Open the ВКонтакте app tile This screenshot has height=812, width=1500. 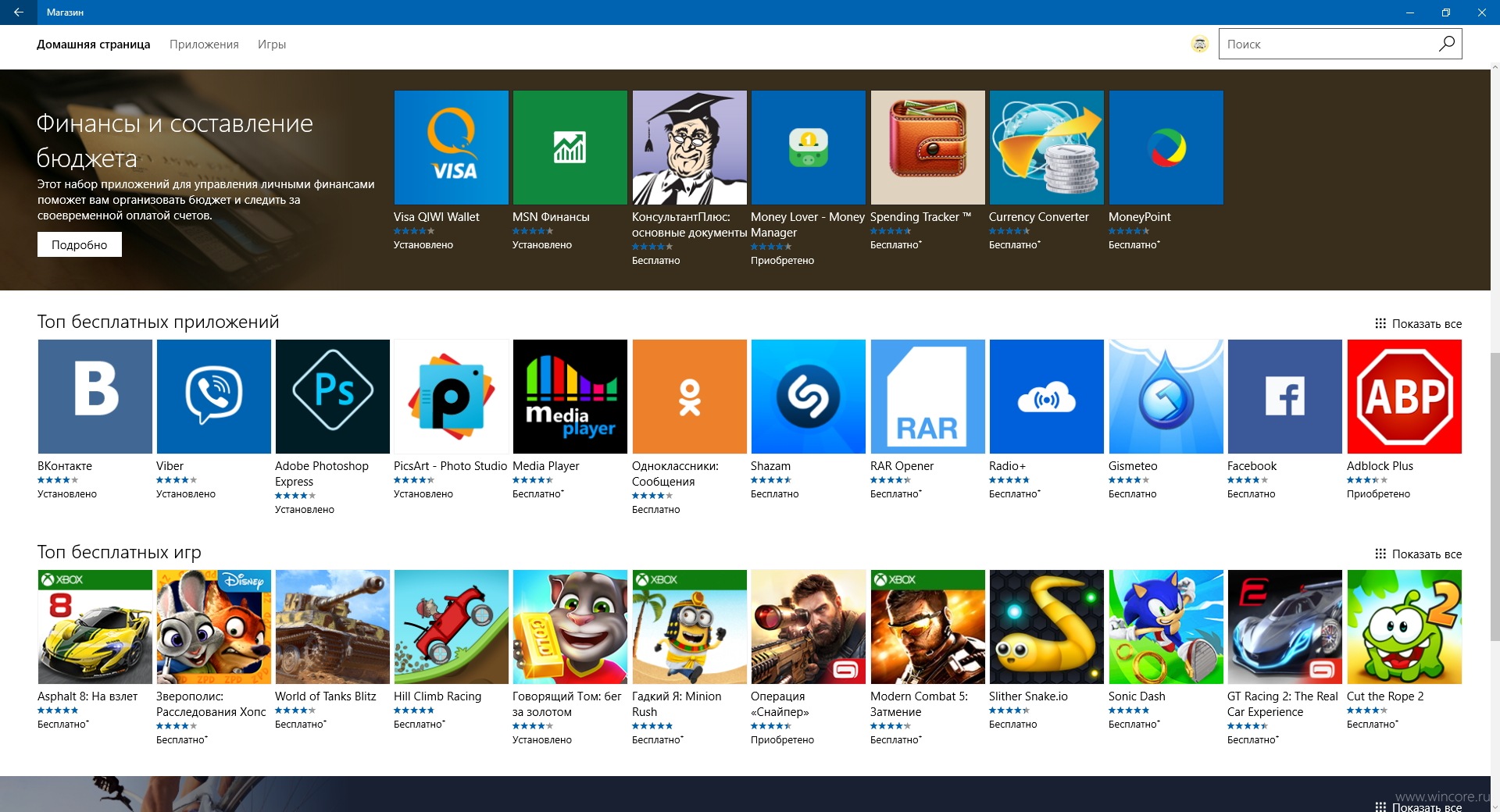(95, 397)
